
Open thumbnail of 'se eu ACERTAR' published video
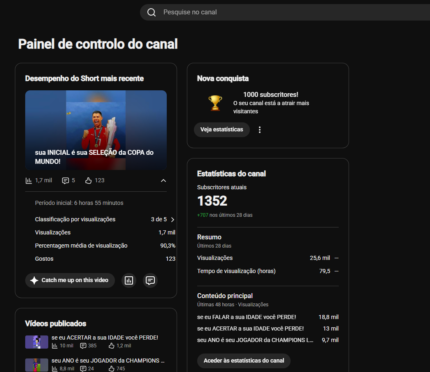pyautogui.click(x=37, y=342)
